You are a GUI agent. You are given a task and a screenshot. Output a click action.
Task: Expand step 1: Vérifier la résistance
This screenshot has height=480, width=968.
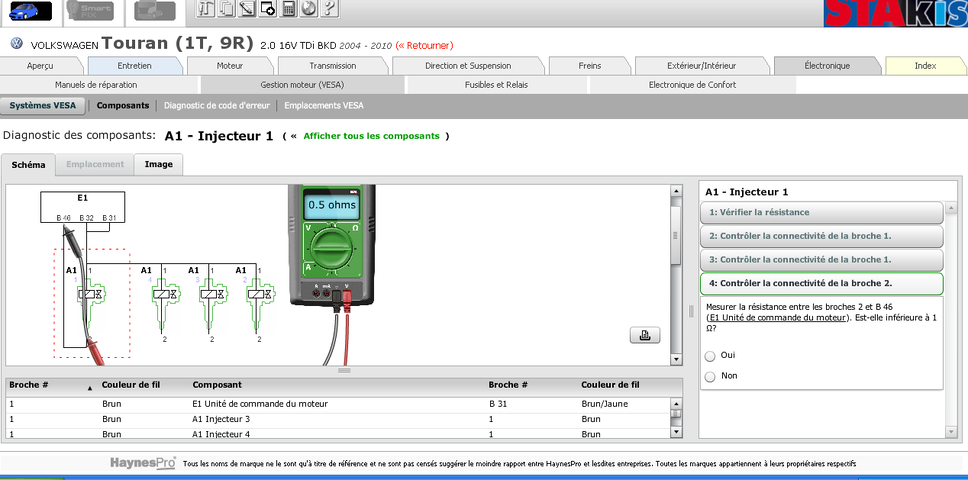point(821,212)
